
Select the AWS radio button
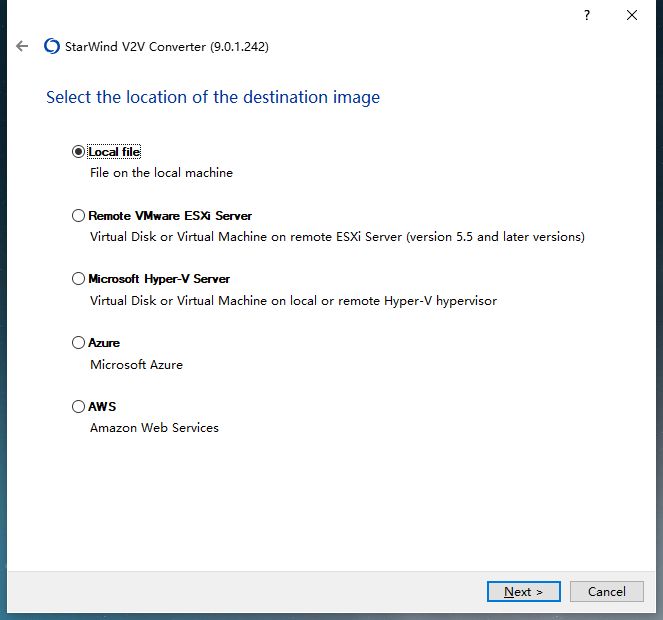(78, 406)
